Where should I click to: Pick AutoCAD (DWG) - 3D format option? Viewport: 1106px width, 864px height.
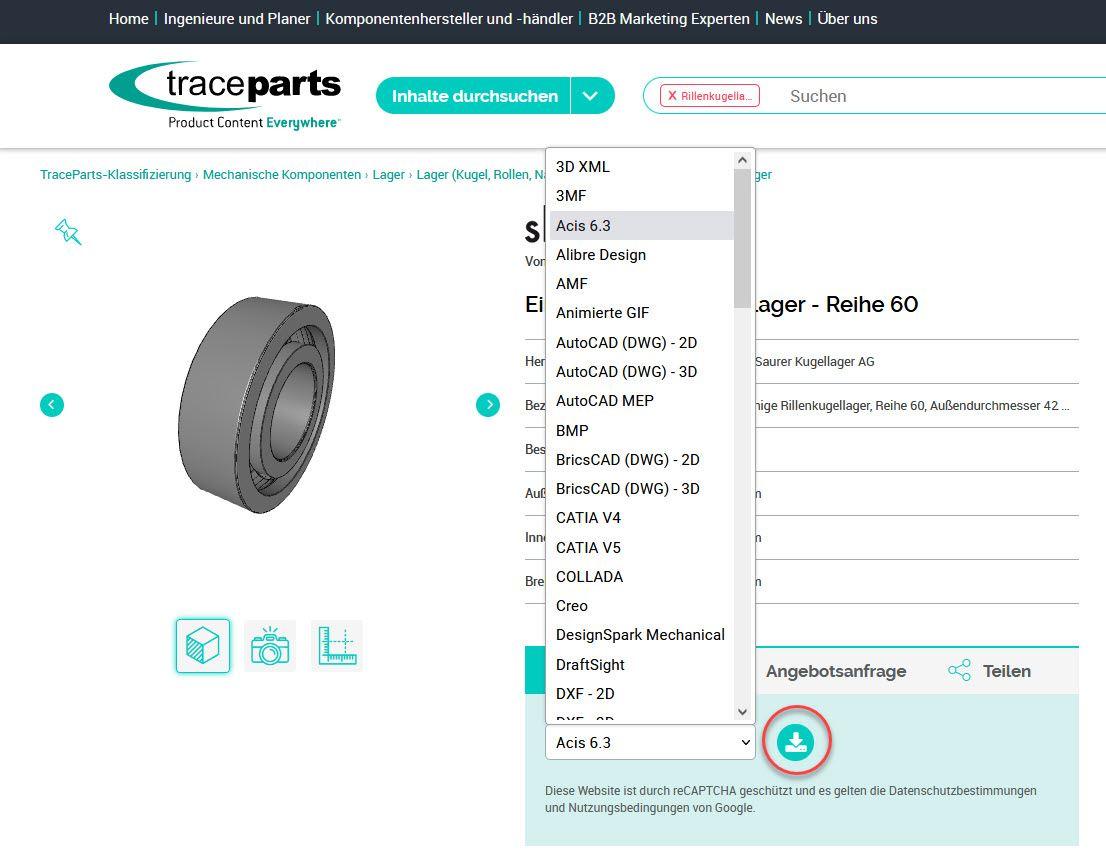[x=626, y=372]
